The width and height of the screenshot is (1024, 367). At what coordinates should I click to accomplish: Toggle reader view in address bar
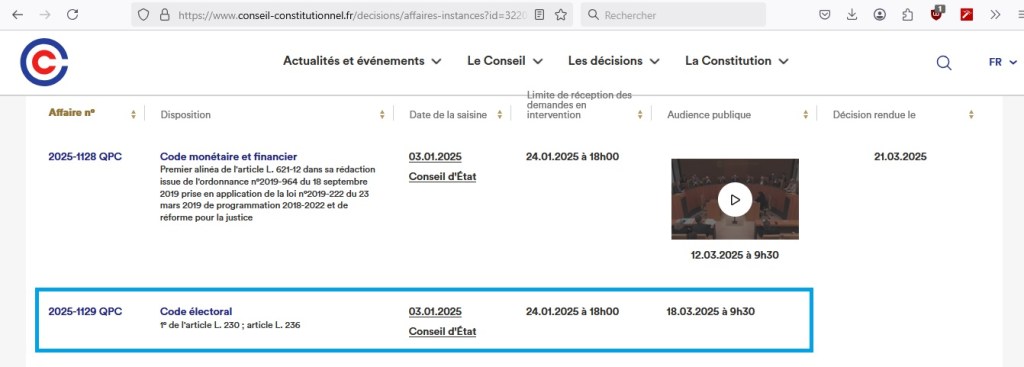coord(539,14)
